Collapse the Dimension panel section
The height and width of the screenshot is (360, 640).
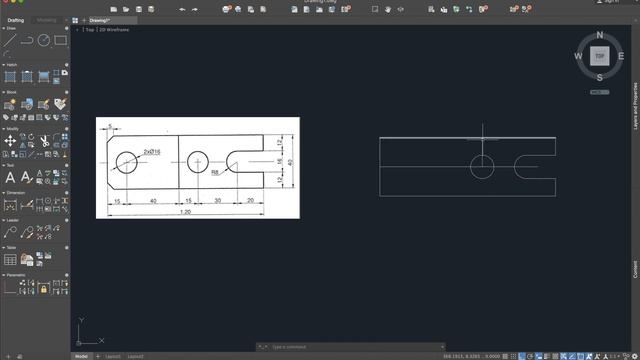[x=4, y=193]
